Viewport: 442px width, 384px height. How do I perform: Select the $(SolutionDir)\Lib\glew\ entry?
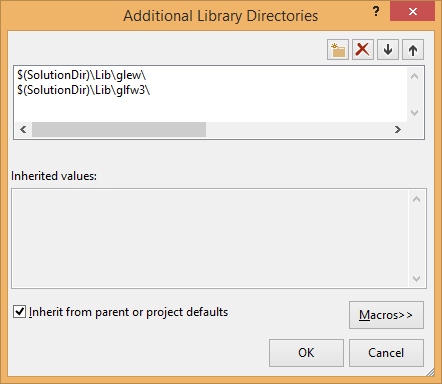point(82,75)
